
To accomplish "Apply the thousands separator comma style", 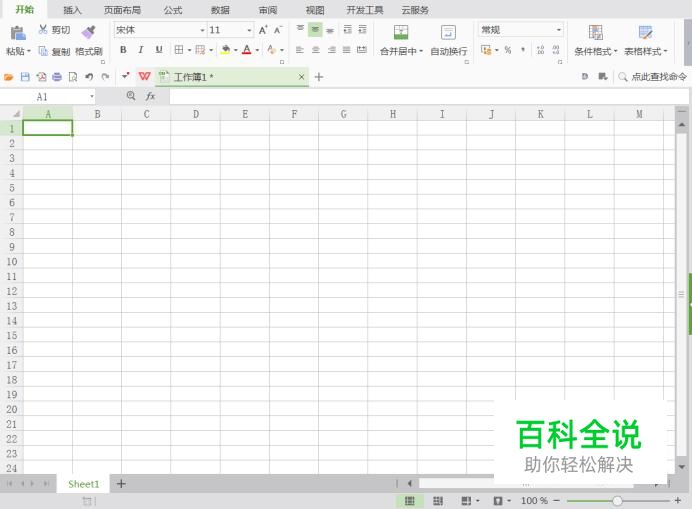I will click(x=523, y=50).
